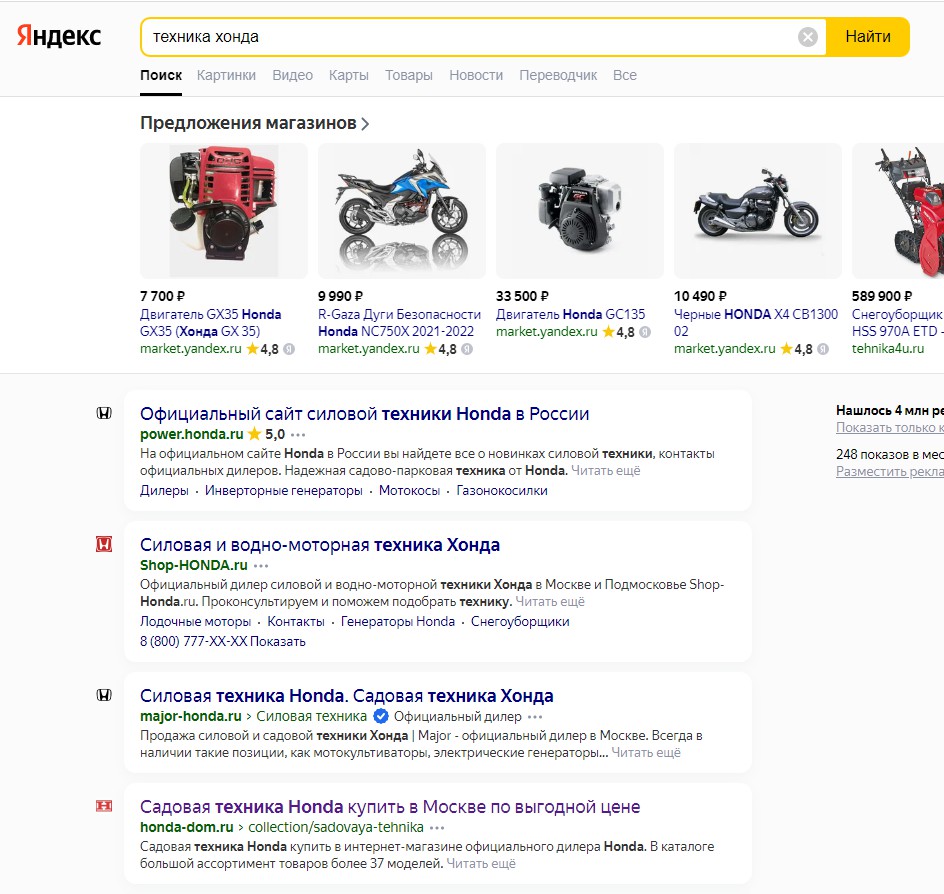Open the Инверторные генераторы sitelink

[x=284, y=491]
